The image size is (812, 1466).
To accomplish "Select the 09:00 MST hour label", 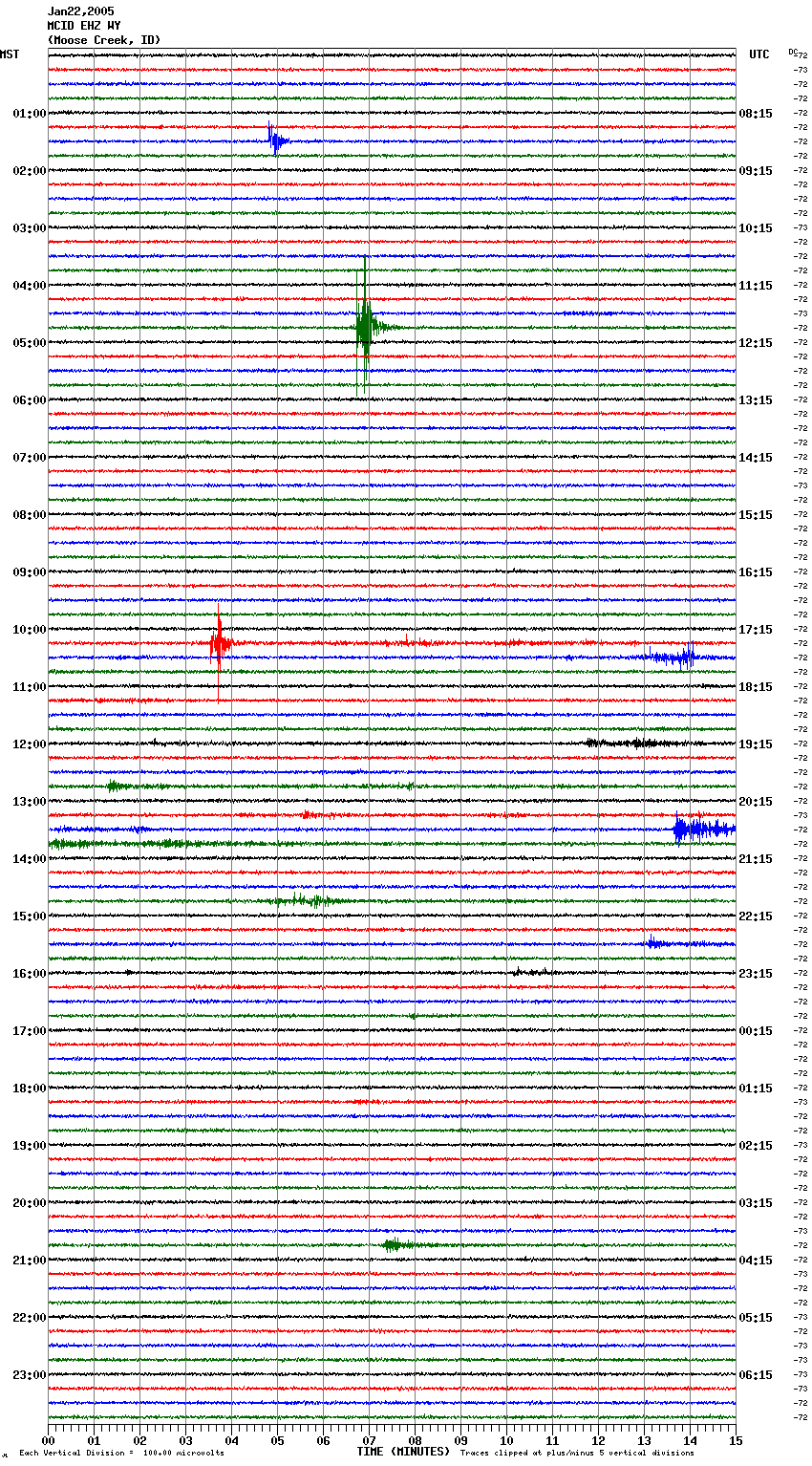I will (29, 572).
